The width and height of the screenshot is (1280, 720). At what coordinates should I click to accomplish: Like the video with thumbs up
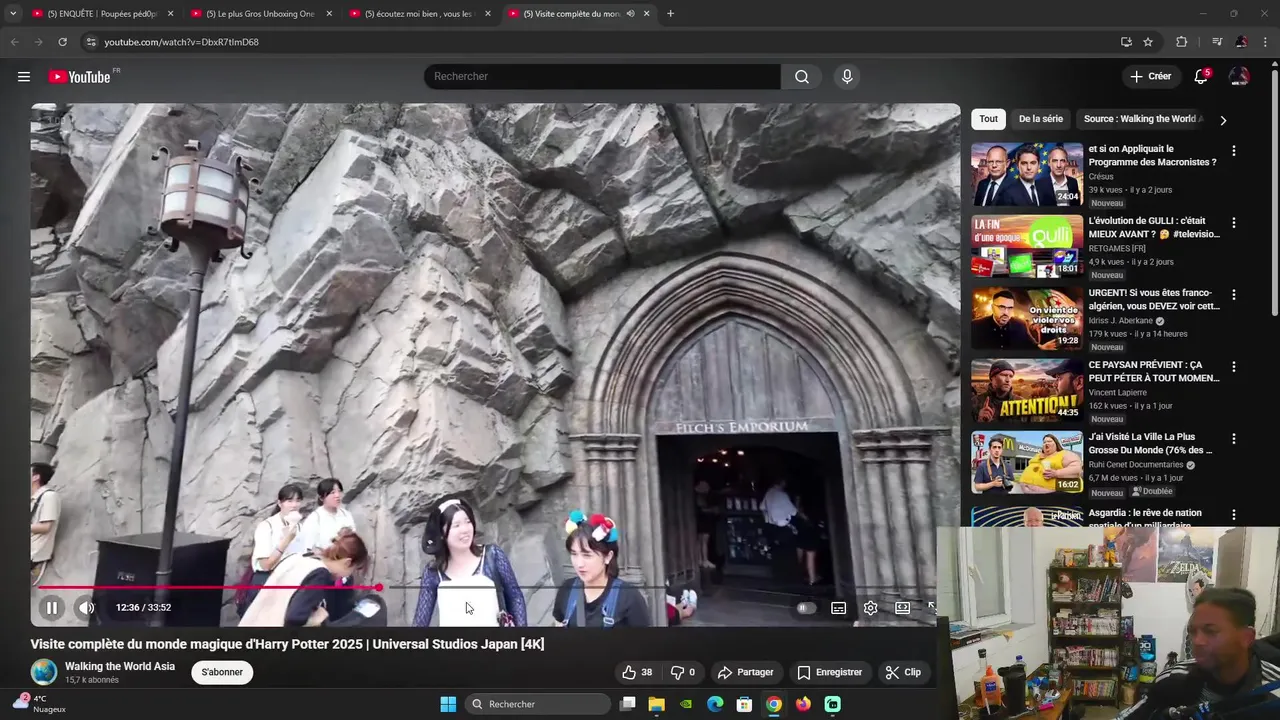637,672
